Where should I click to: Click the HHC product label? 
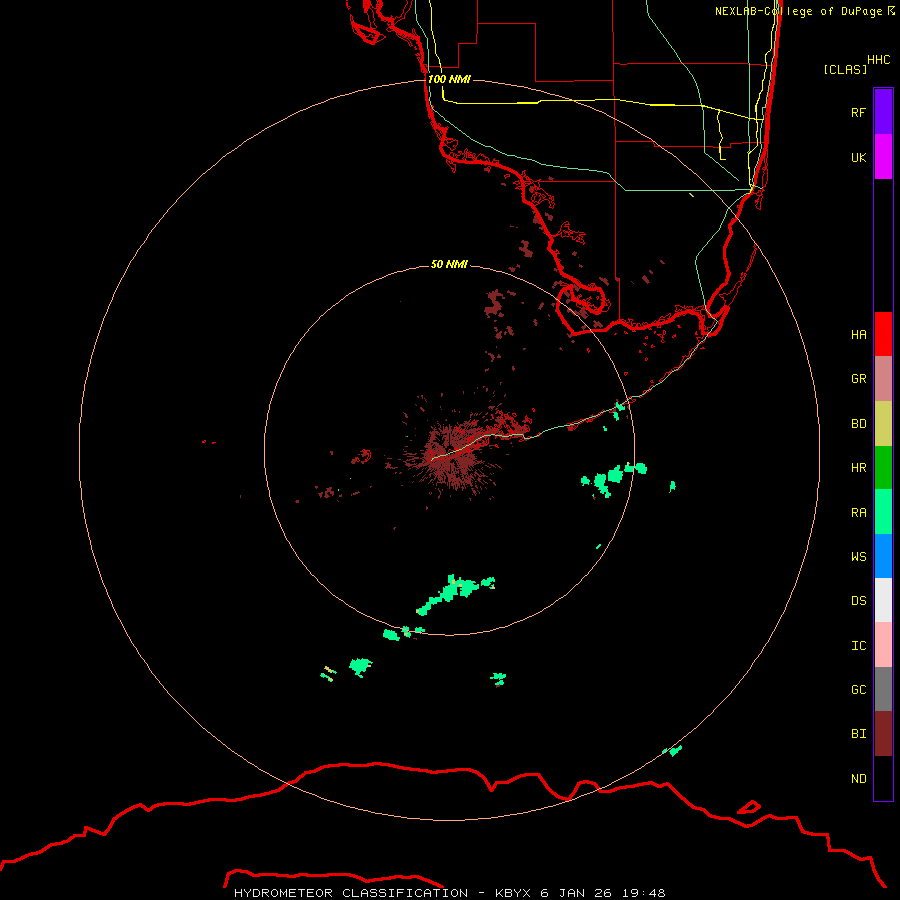pyautogui.click(x=878, y=60)
